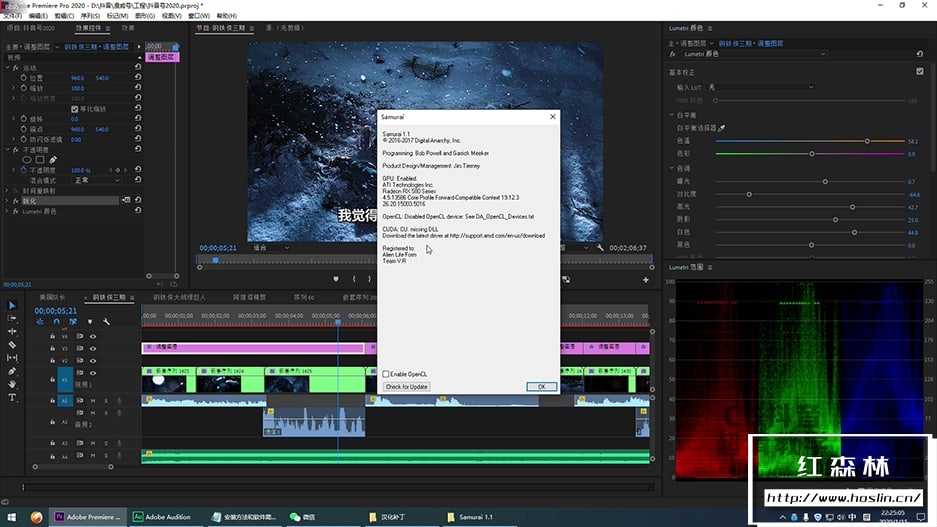Click the white balance eyedropper
The height and width of the screenshot is (527, 937).
[722, 128]
